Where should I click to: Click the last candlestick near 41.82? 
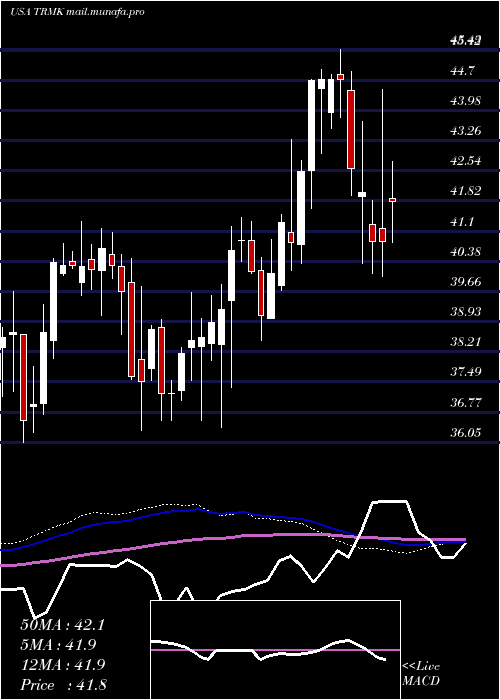tap(392, 200)
